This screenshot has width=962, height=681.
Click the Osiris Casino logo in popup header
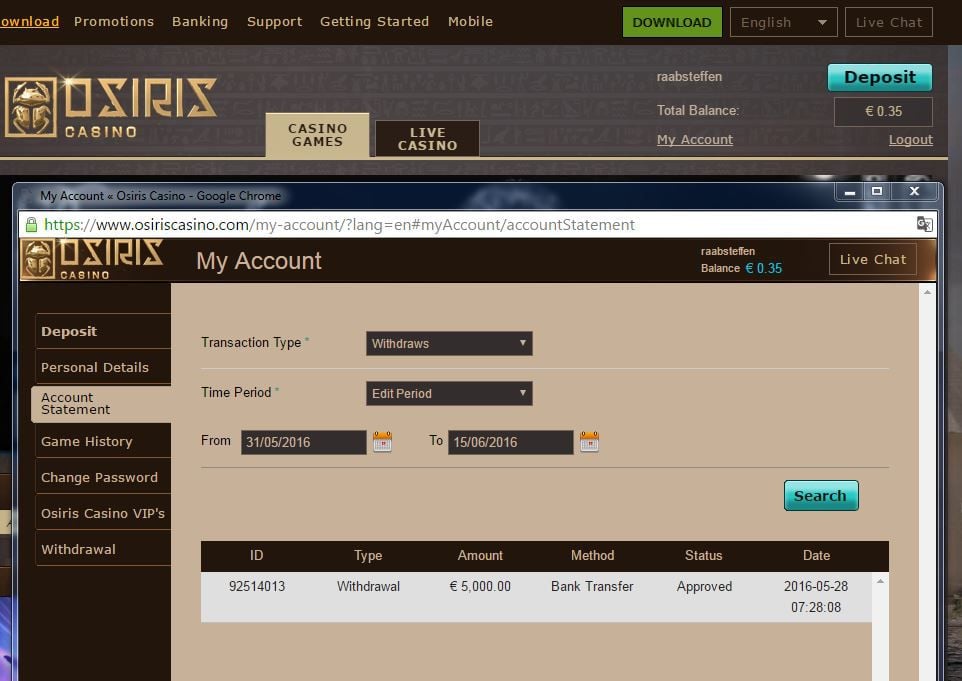(92, 260)
